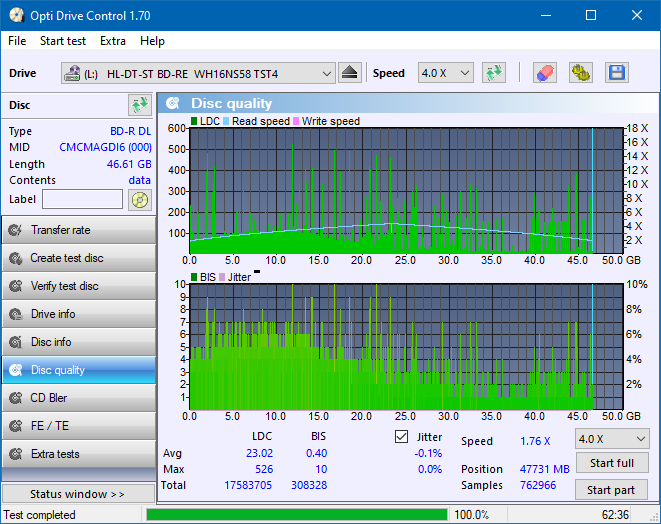The width and height of the screenshot is (661, 524).
Task: Click the LDC legend color square
Action: pyautogui.click(x=194, y=121)
